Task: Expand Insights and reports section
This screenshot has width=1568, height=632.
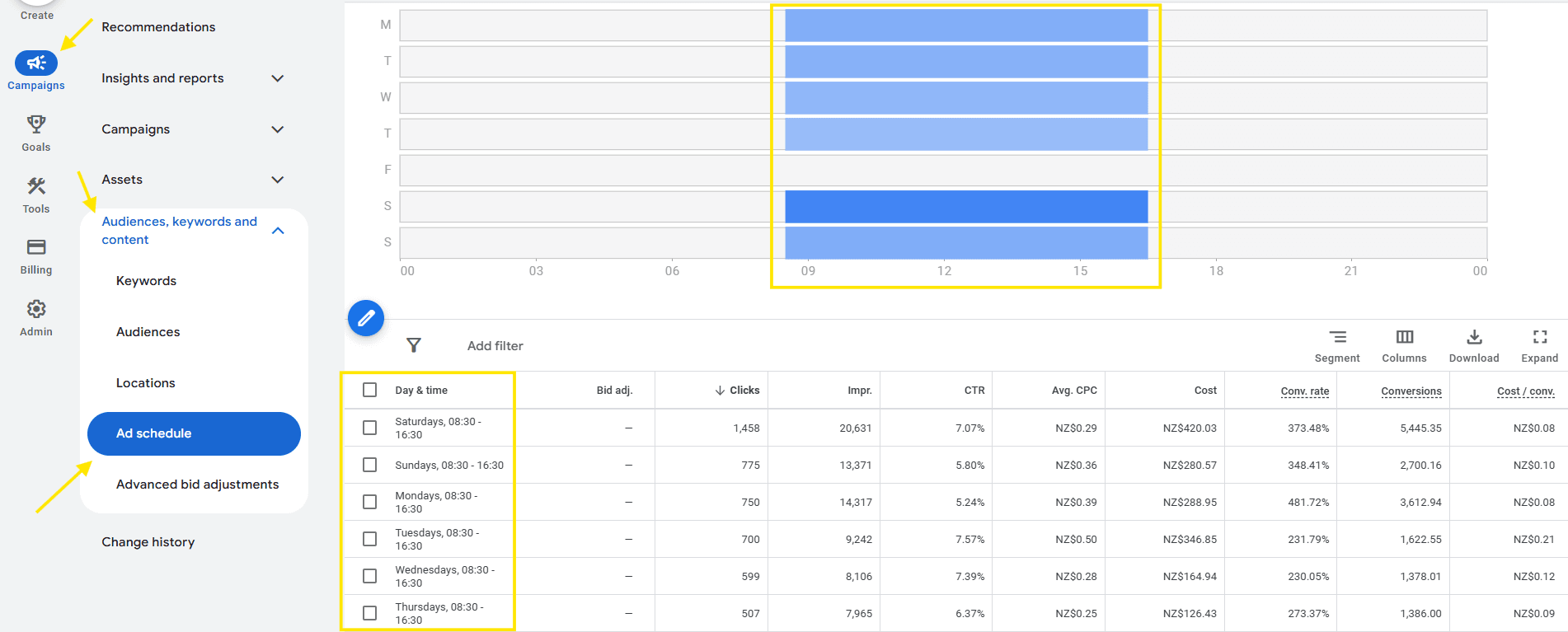Action: [278, 78]
